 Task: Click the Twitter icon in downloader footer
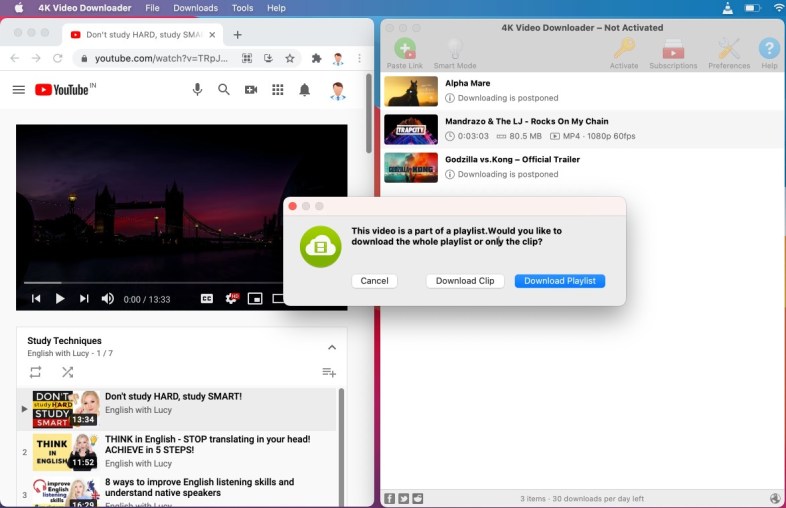[x=404, y=498]
